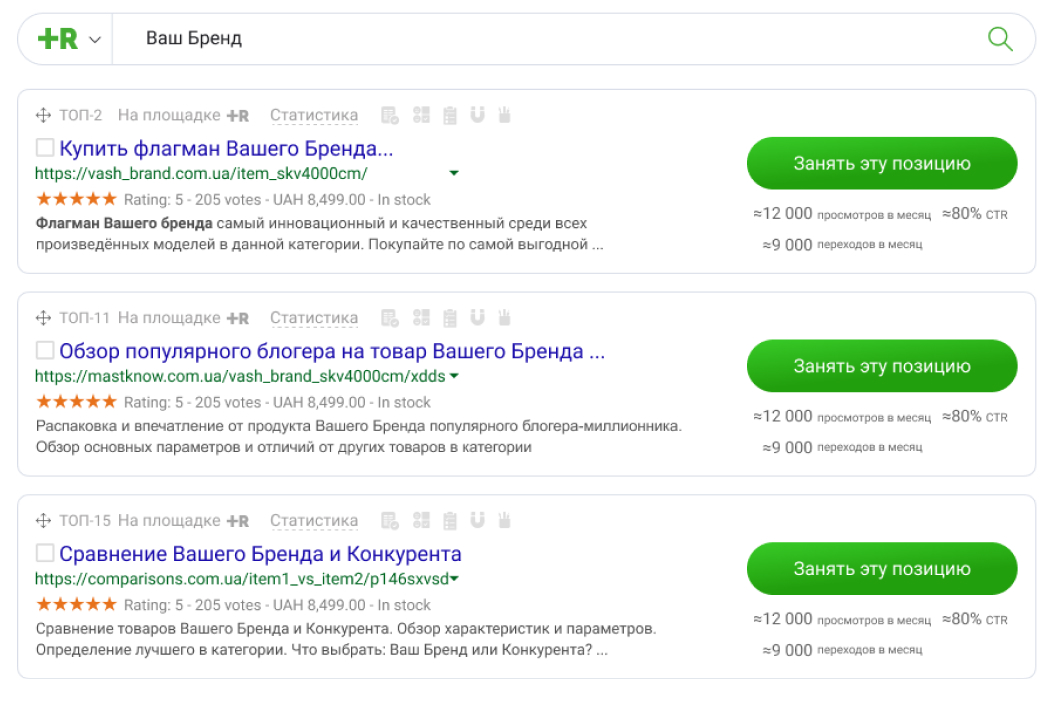
Task: Click the magnet icon in the ТОП-2 row
Action: (477, 115)
